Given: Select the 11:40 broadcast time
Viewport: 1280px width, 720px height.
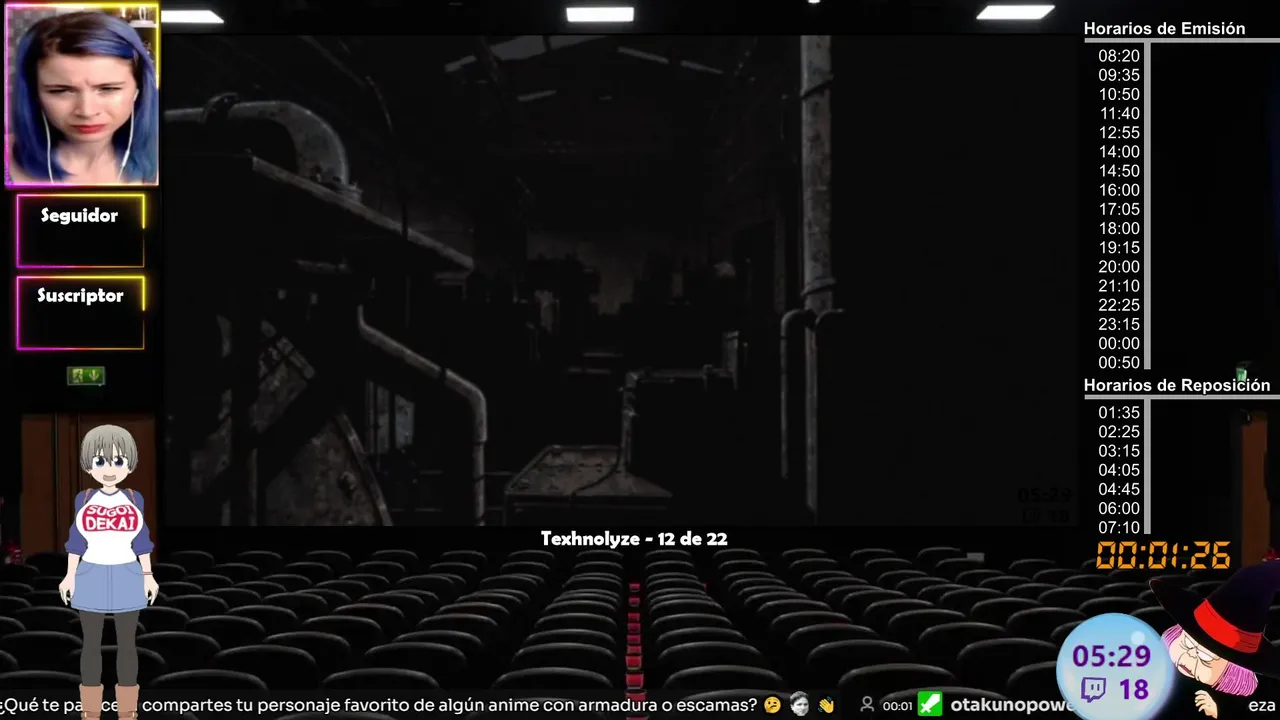Looking at the screenshot, I should 1119,113.
